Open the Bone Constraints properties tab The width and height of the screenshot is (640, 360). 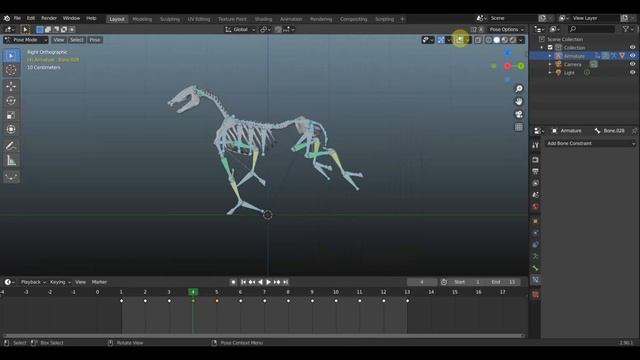(x=536, y=280)
